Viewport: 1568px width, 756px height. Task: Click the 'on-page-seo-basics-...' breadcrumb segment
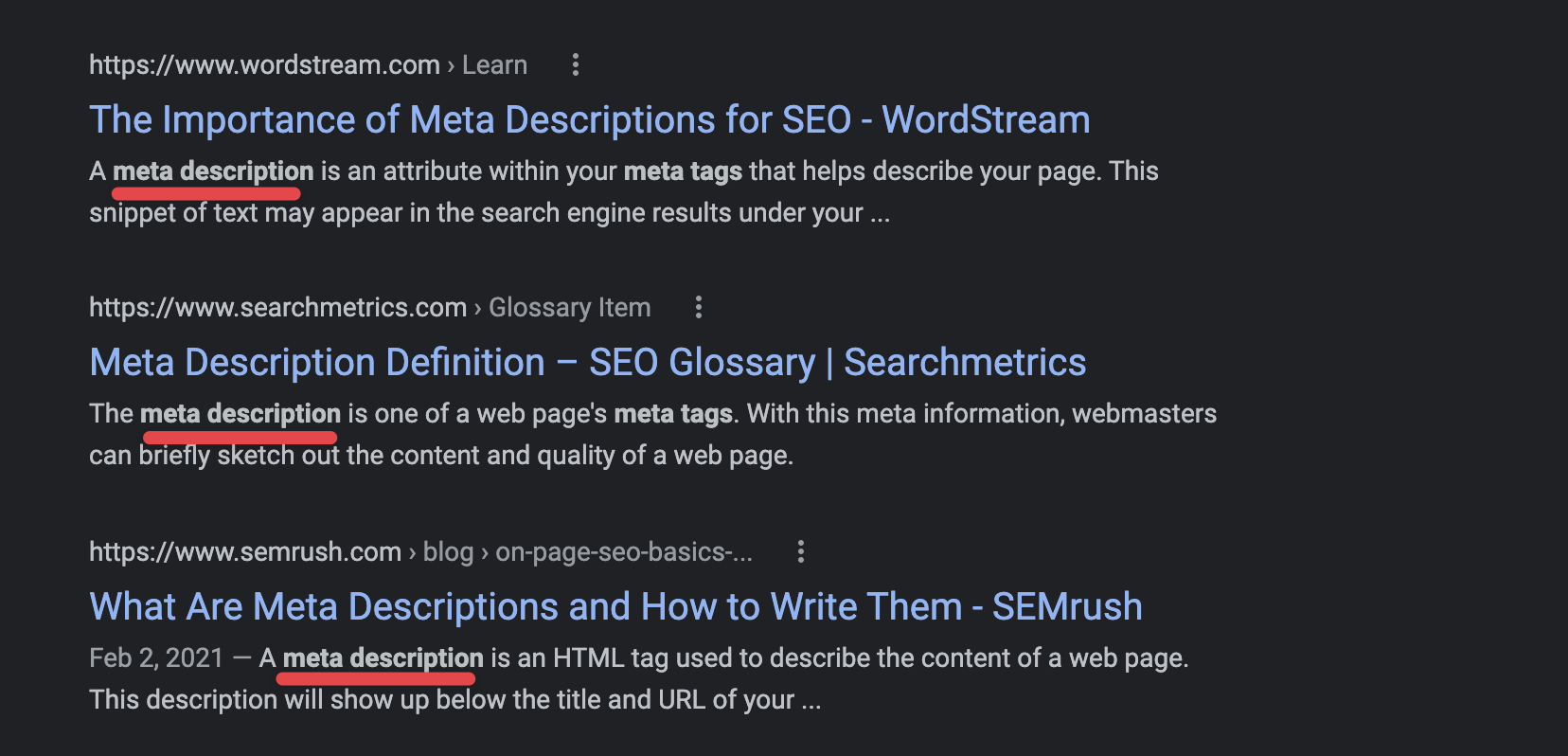[624, 551]
